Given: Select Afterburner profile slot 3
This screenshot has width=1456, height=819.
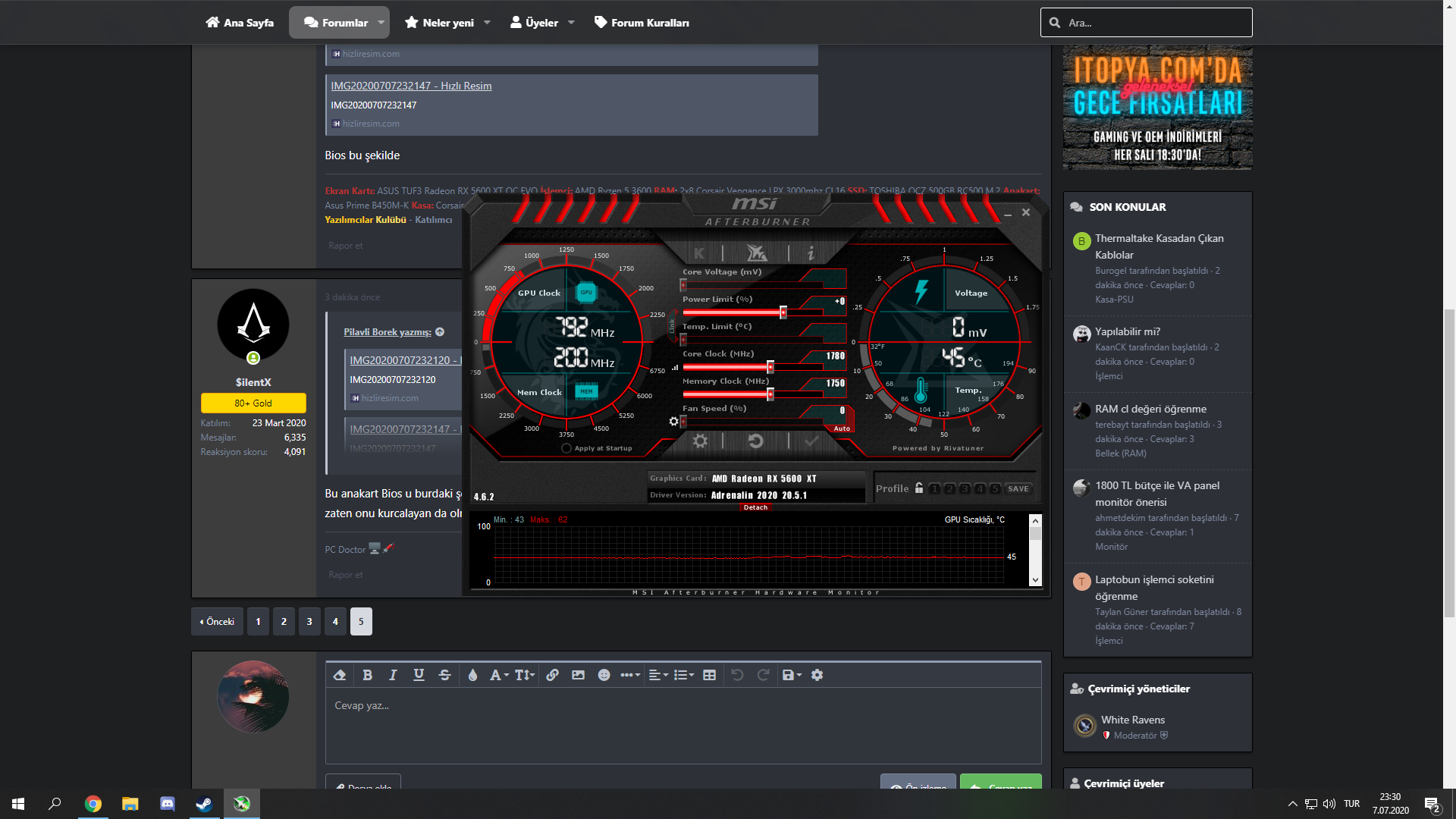Looking at the screenshot, I should 965,489.
